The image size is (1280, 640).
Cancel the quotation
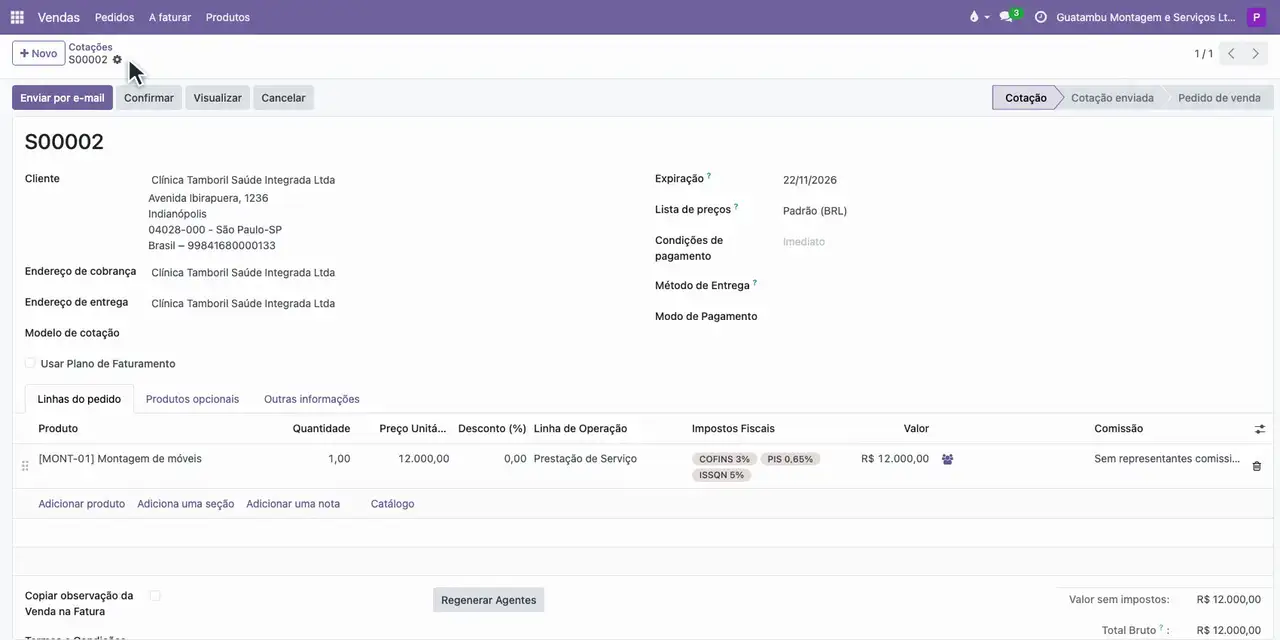(283, 98)
